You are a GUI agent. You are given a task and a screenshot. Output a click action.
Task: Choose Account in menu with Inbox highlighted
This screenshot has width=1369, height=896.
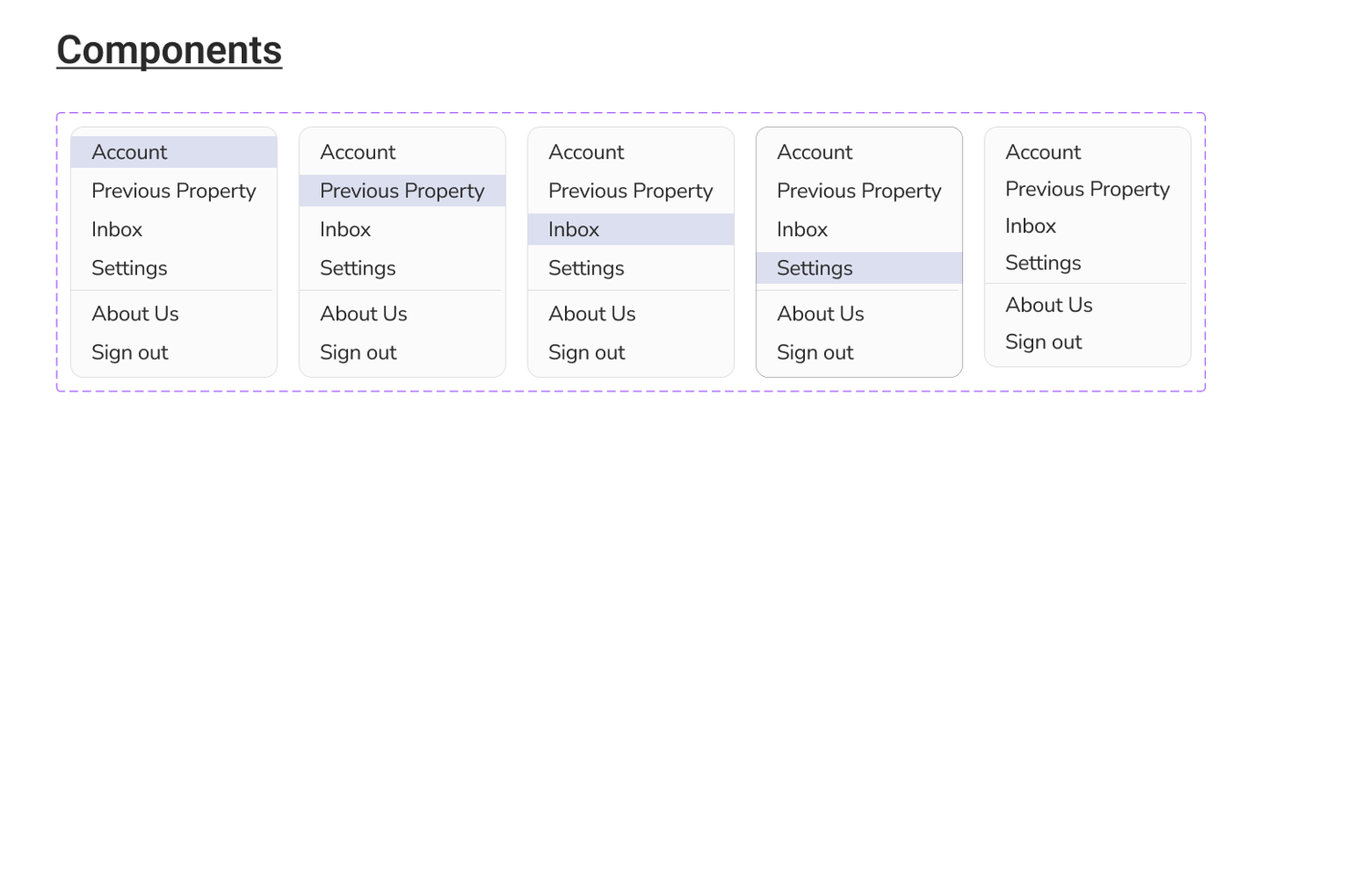click(x=586, y=152)
